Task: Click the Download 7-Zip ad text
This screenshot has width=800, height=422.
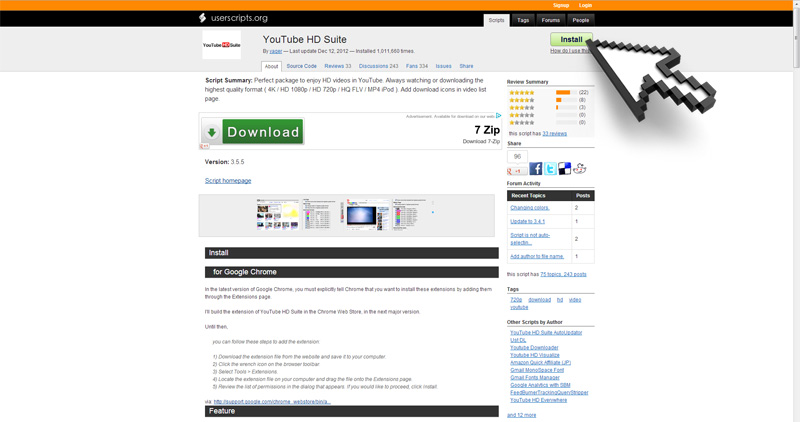Action: point(481,141)
